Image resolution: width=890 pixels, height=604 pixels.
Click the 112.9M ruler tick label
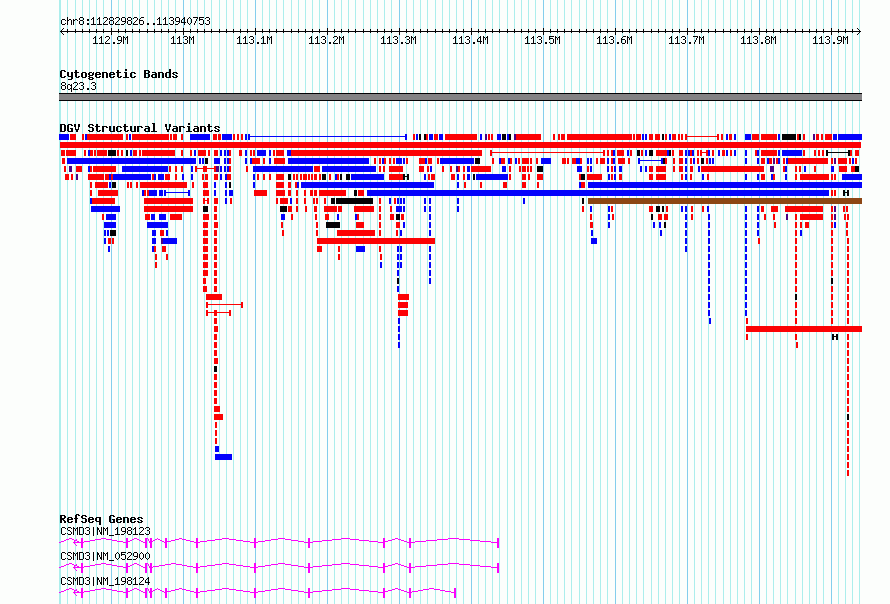pos(110,40)
